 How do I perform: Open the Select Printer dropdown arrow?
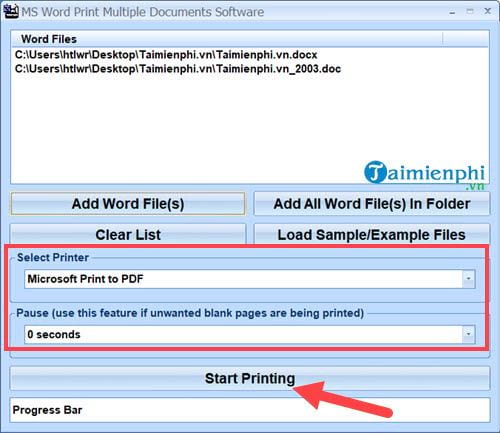(x=468, y=279)
